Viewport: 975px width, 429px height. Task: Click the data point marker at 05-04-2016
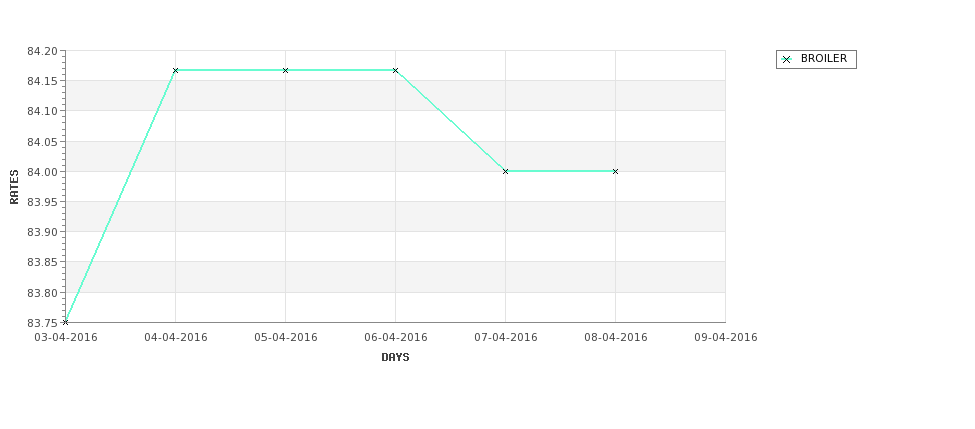[x=285, y=70]
